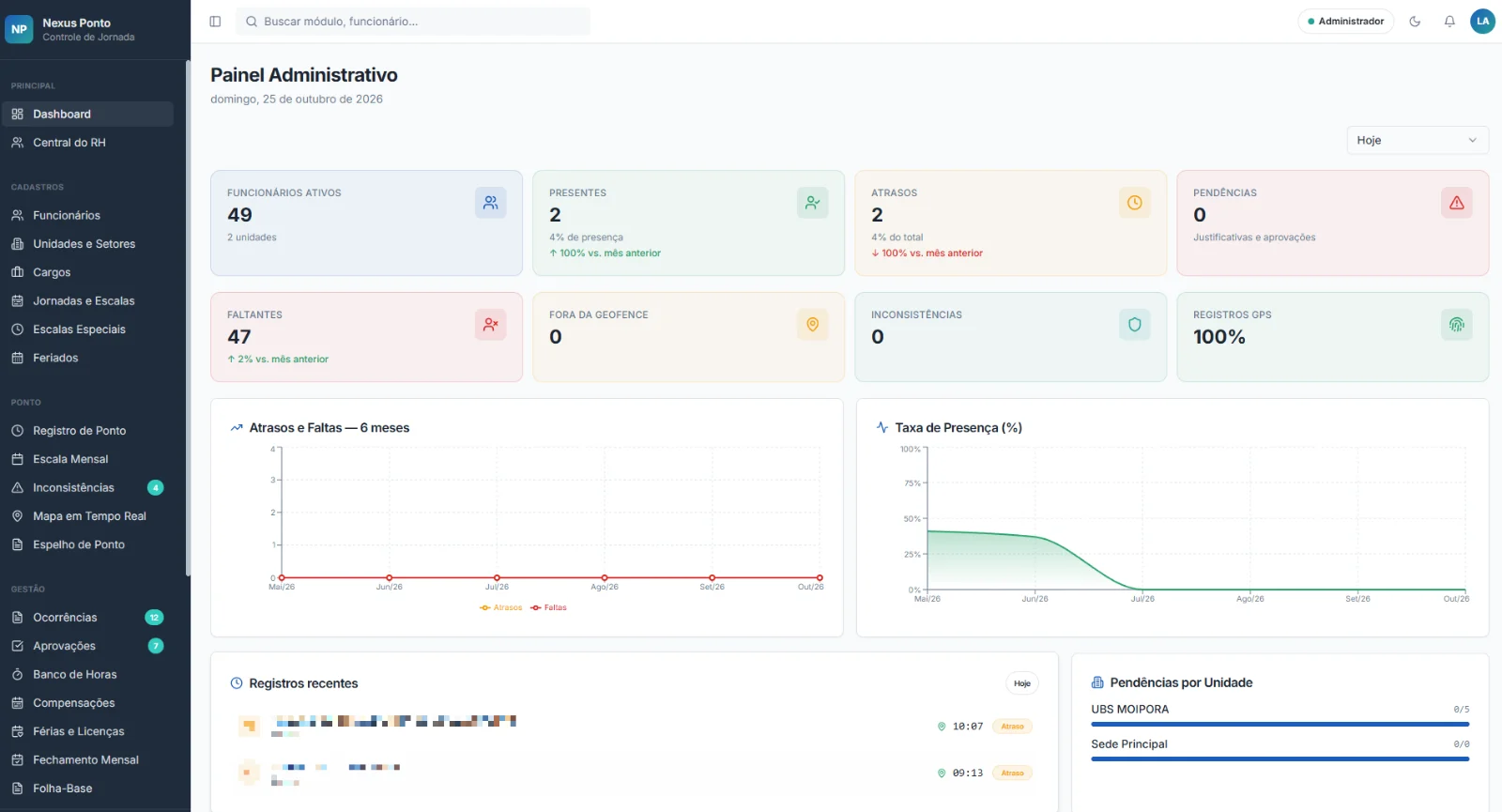1502x812 pixels.
Task: Click the 09:13 record time
Action: (968, 774)
